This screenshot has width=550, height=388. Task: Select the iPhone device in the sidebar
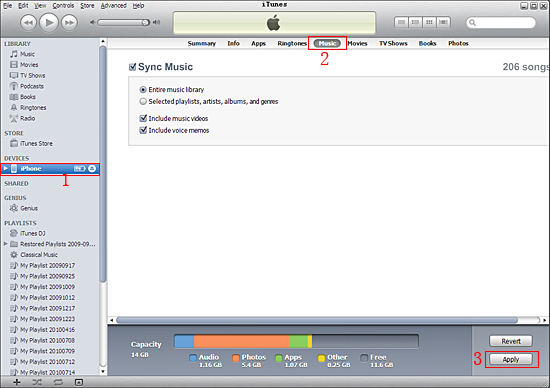(50, 169)
